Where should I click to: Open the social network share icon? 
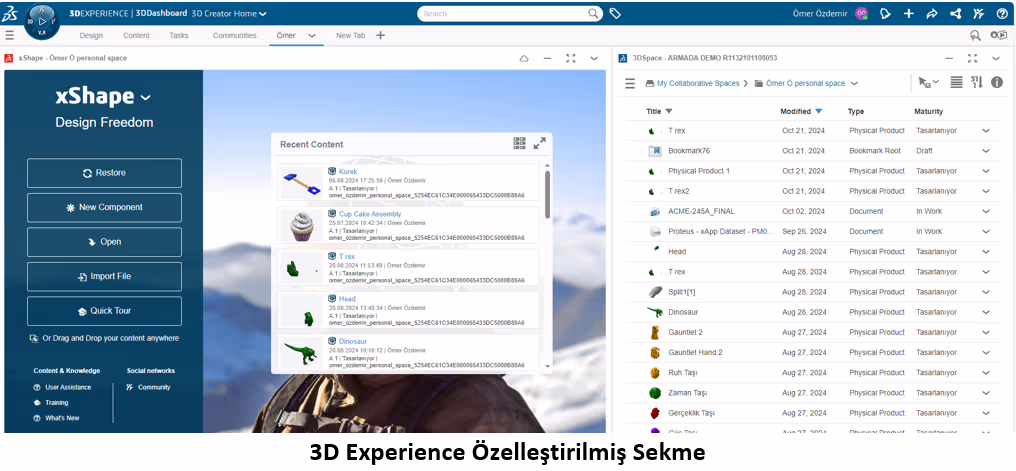[x=955, y=13]
